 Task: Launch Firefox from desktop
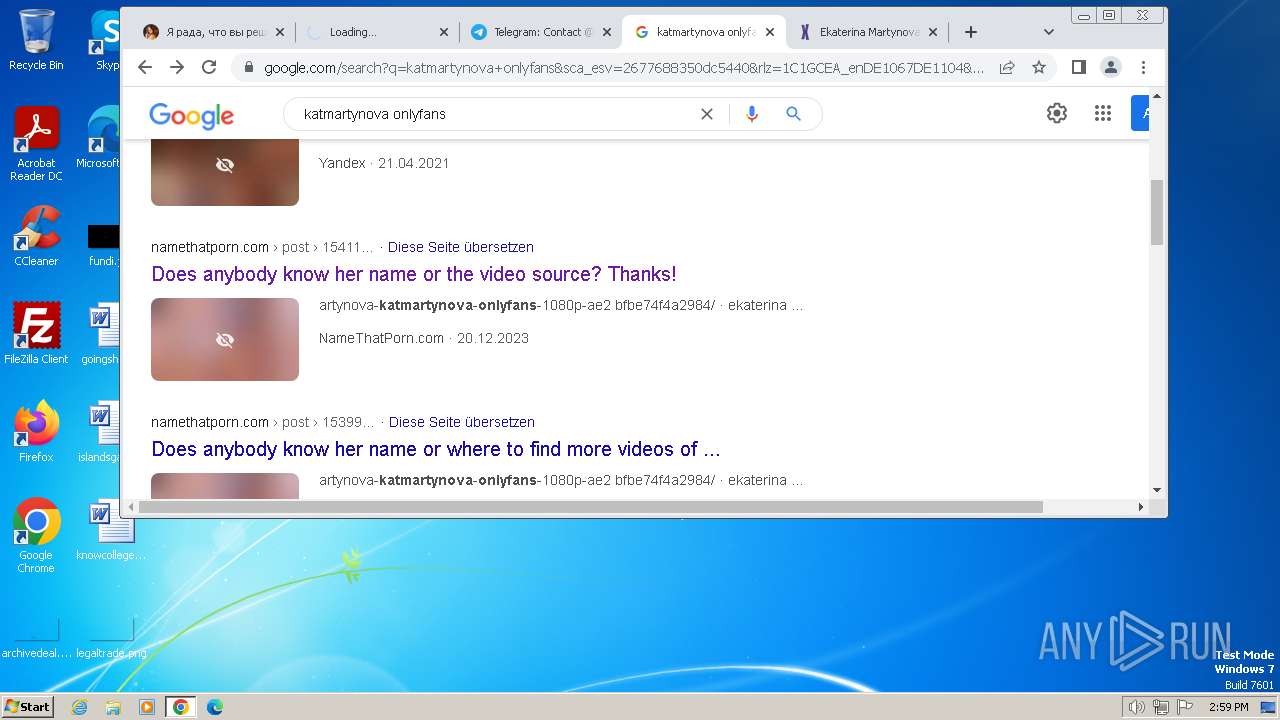click(36, 431)
